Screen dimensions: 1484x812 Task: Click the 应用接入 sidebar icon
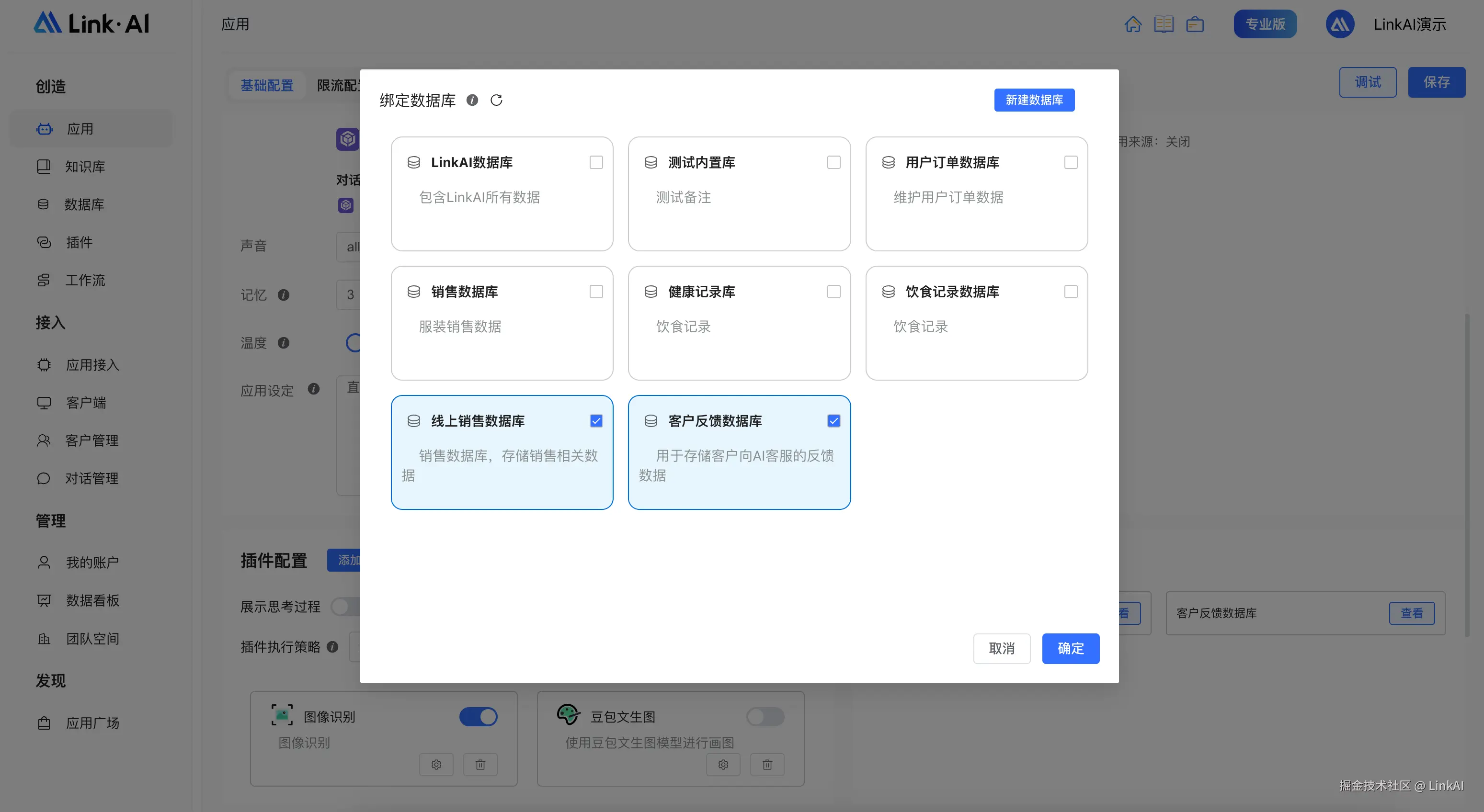[x=45, y=364]
